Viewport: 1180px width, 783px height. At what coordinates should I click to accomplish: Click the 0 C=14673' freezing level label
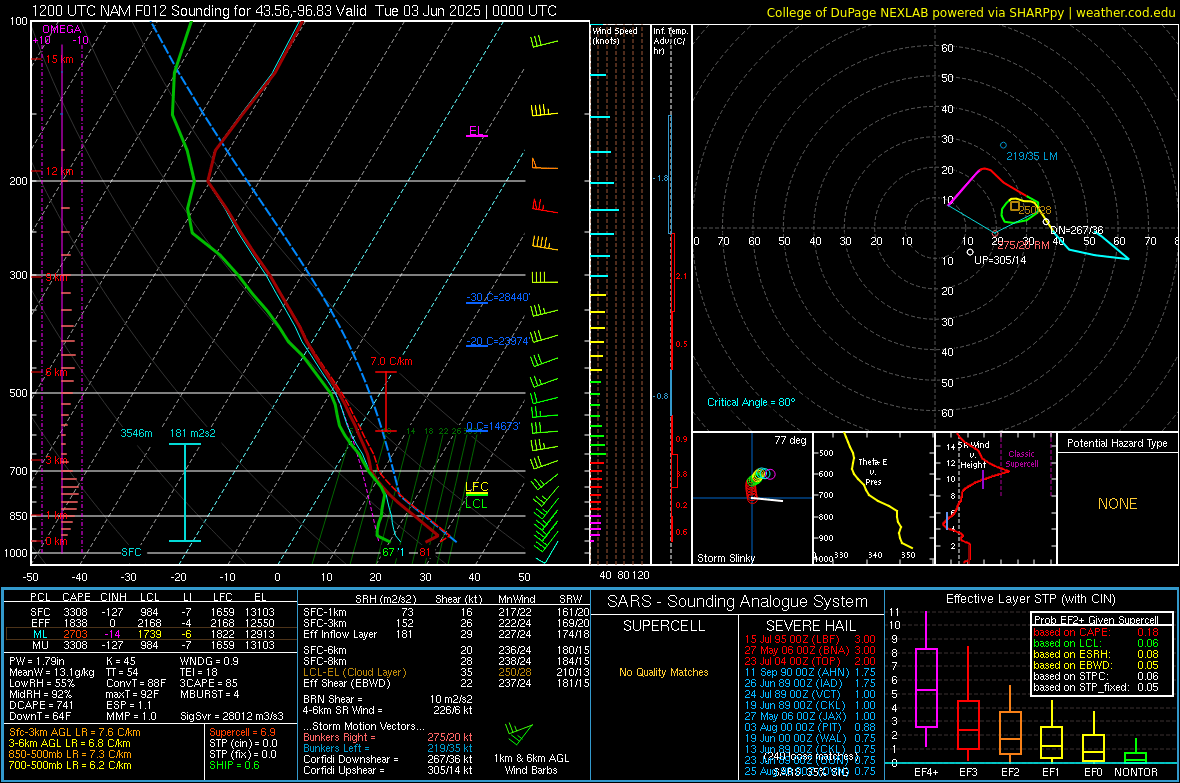(x=493, y=426)
